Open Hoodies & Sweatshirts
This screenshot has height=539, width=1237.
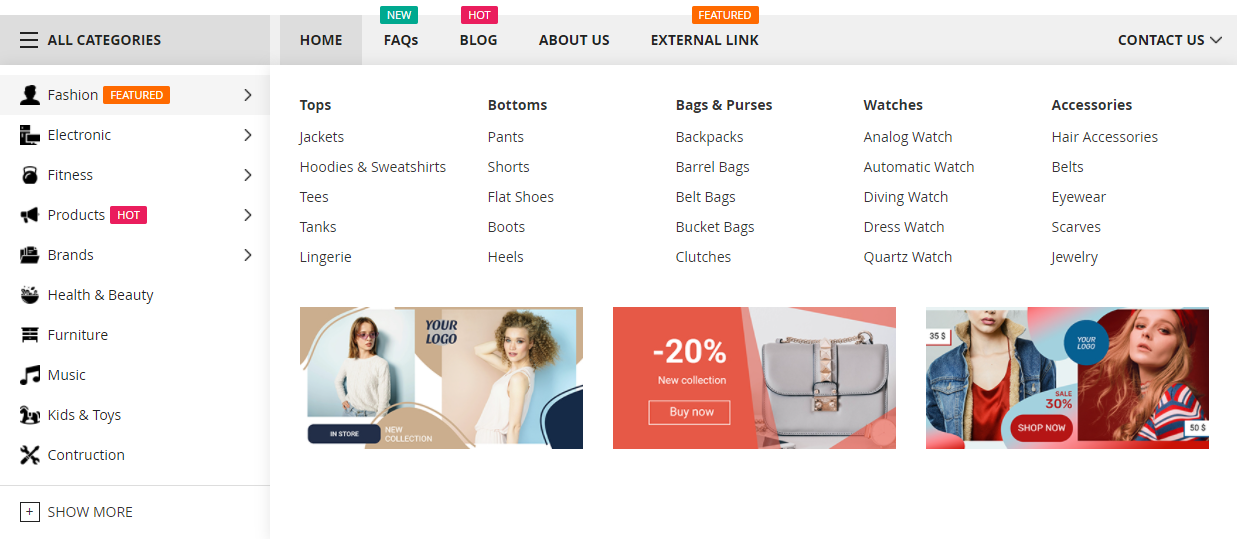[x=373, y=167]
